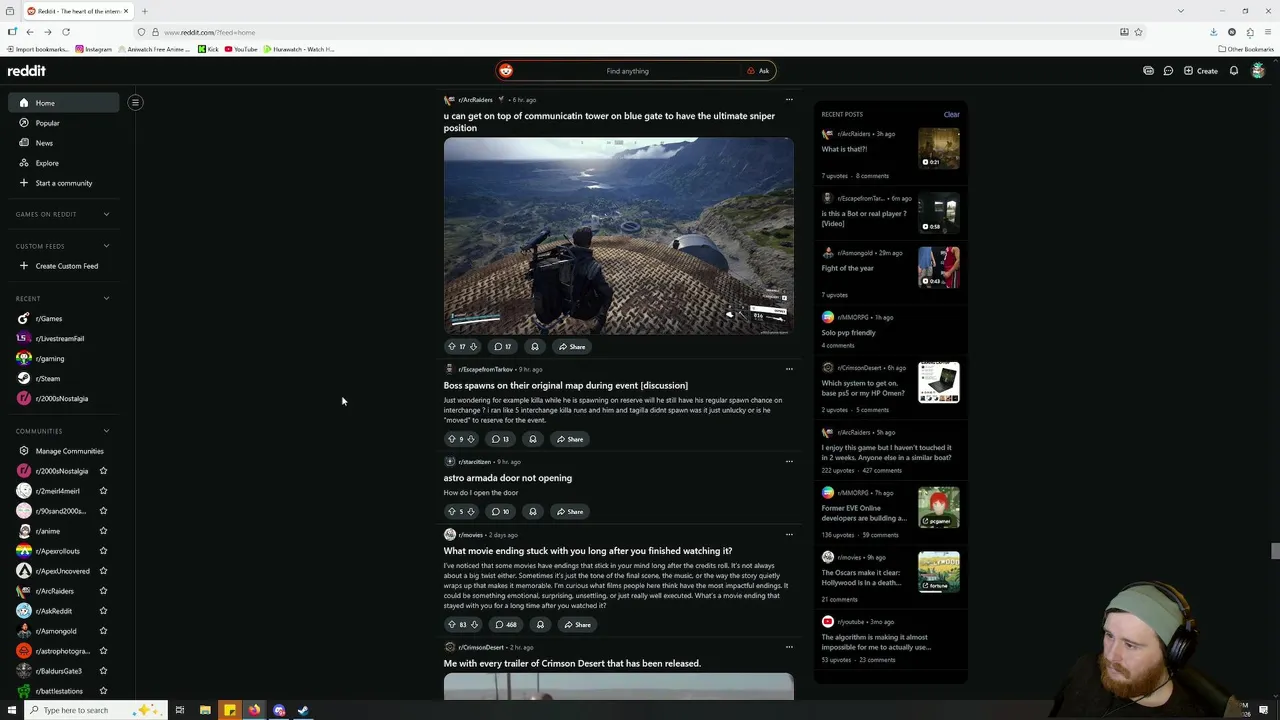Open the chat icon in the header
Viewport: 1280px width, 720px height.
(x=1168, y=71)
